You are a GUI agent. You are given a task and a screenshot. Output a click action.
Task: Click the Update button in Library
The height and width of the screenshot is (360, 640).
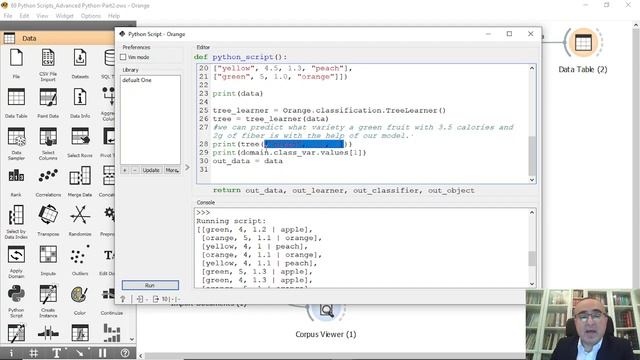(x=151, y=170)
